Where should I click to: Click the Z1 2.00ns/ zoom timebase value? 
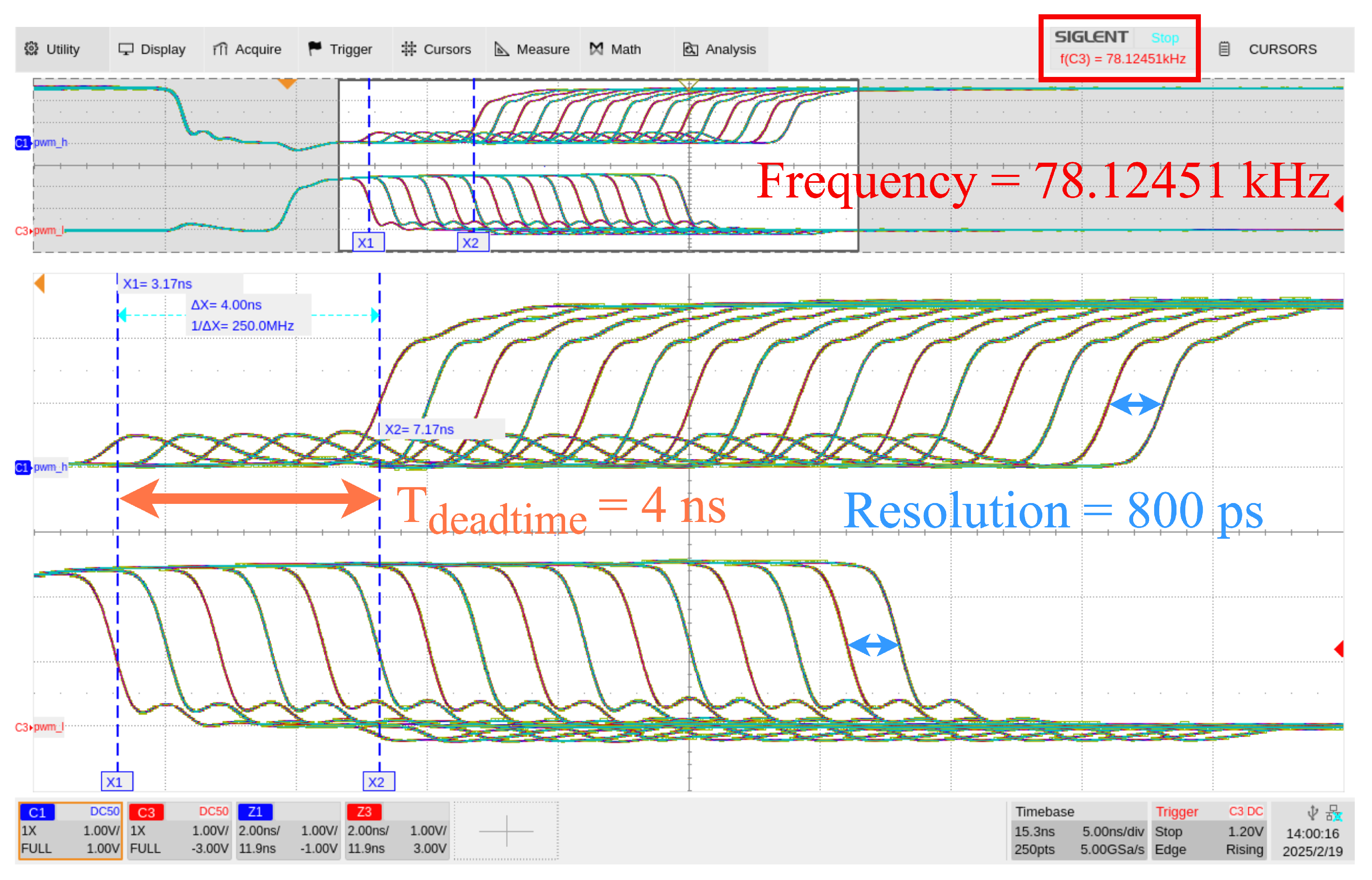259,830
